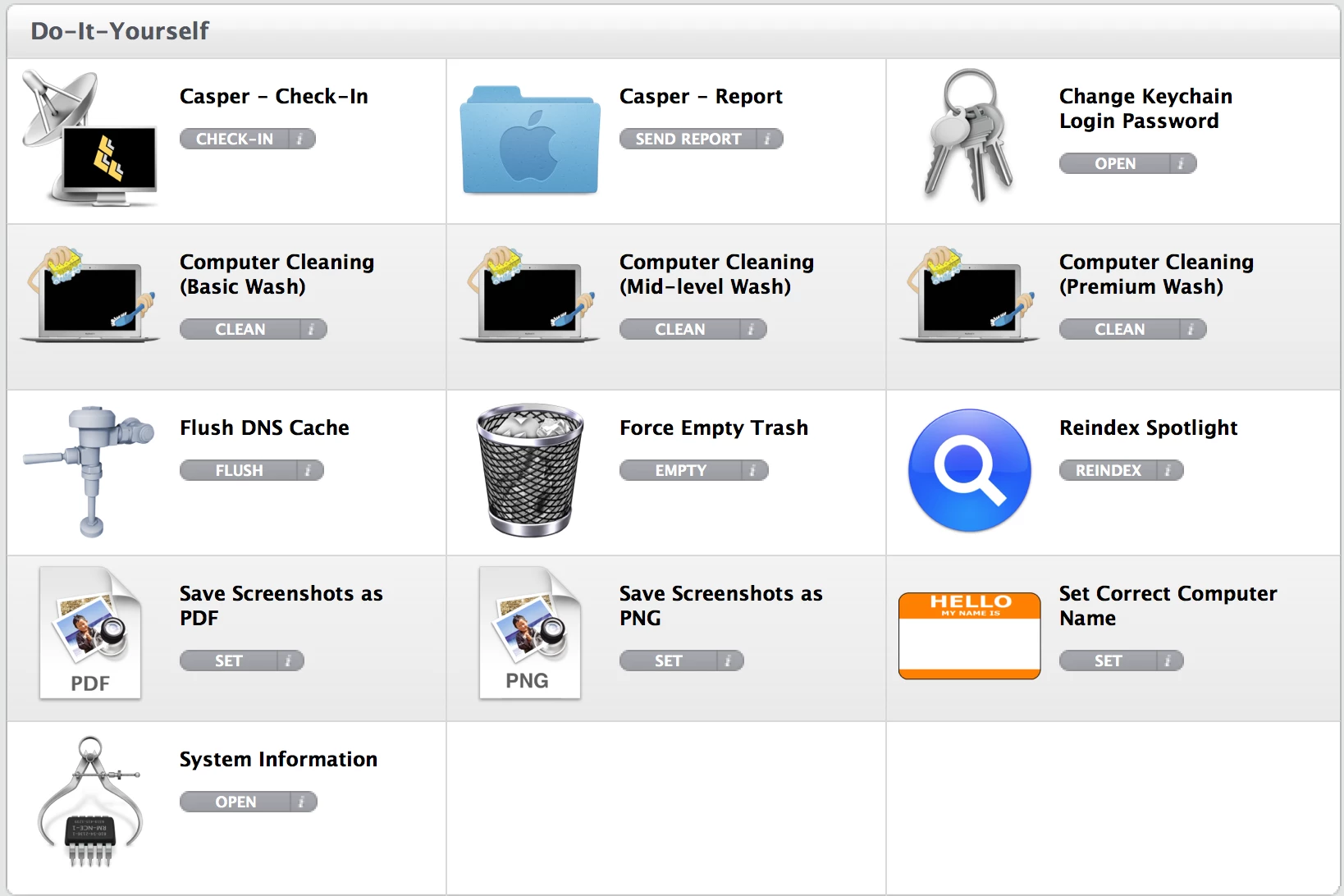Click the 'Save Screenshots as PDF' title
This screenshot has height=896, width=1344.
click(x=281, y=606)
